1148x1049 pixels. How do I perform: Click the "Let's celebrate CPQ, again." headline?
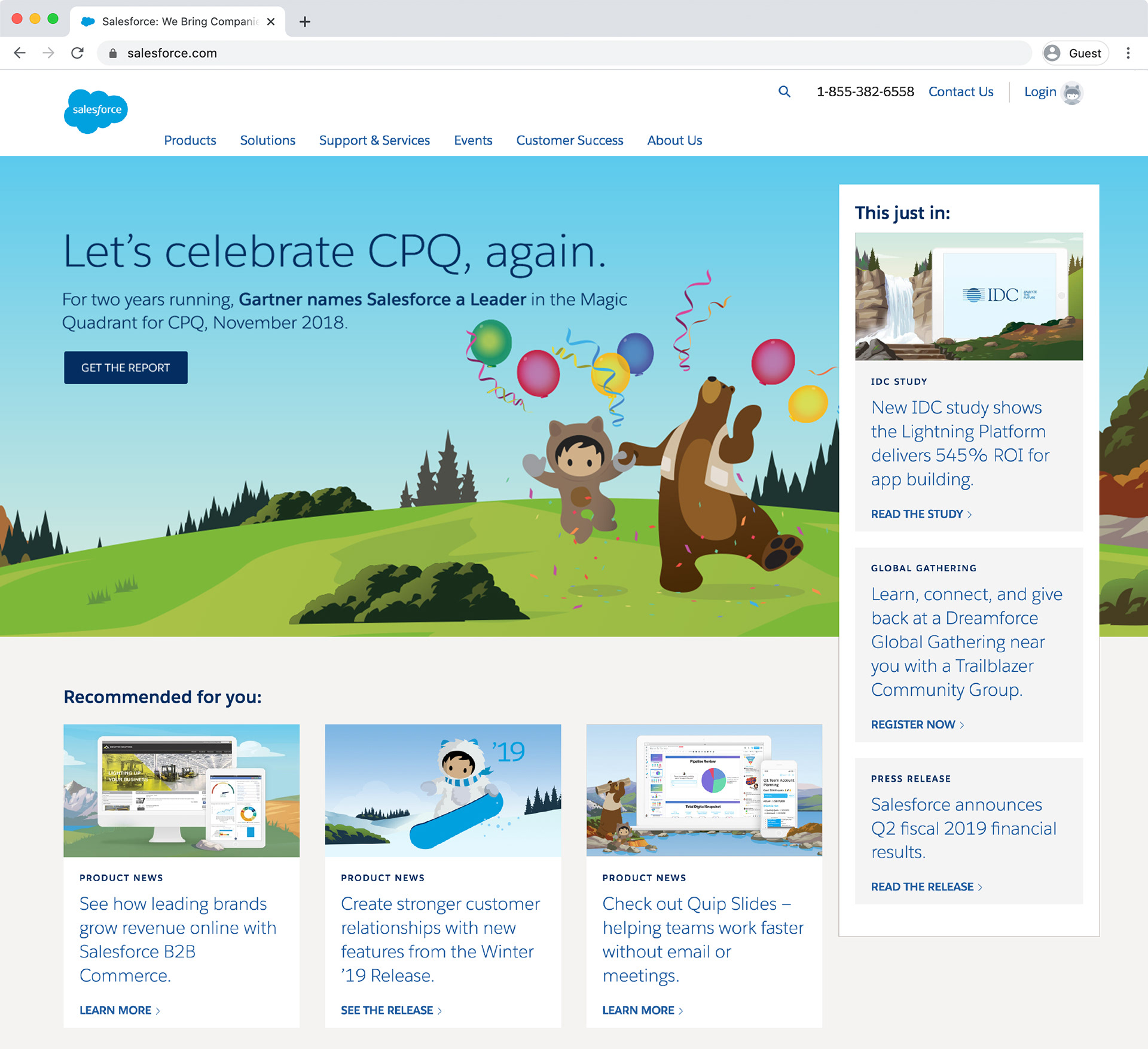(x=335, y=253)
